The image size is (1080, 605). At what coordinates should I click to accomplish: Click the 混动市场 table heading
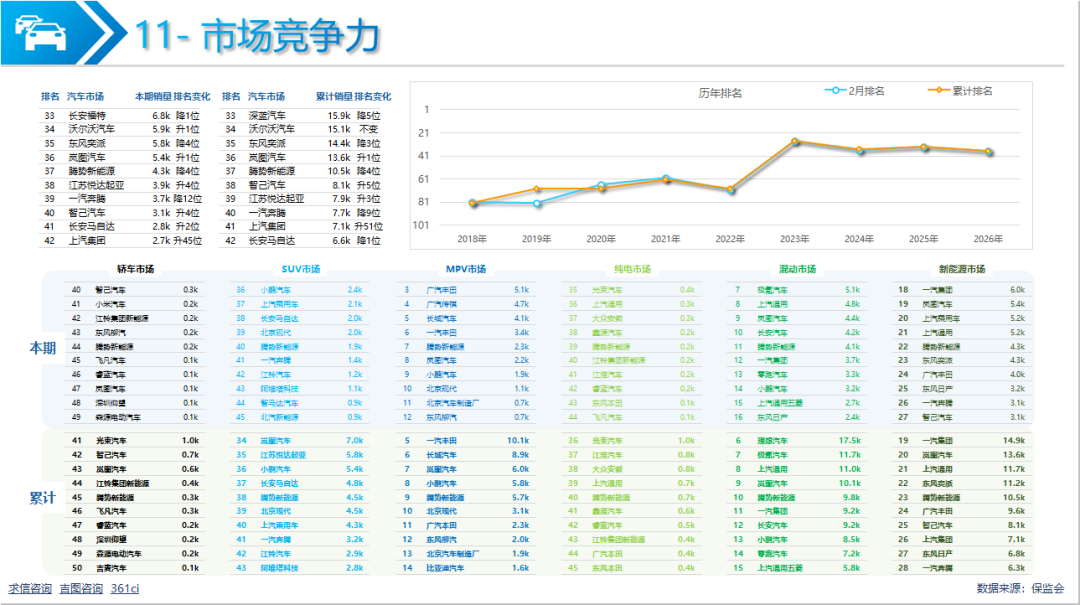coord(798,269)
